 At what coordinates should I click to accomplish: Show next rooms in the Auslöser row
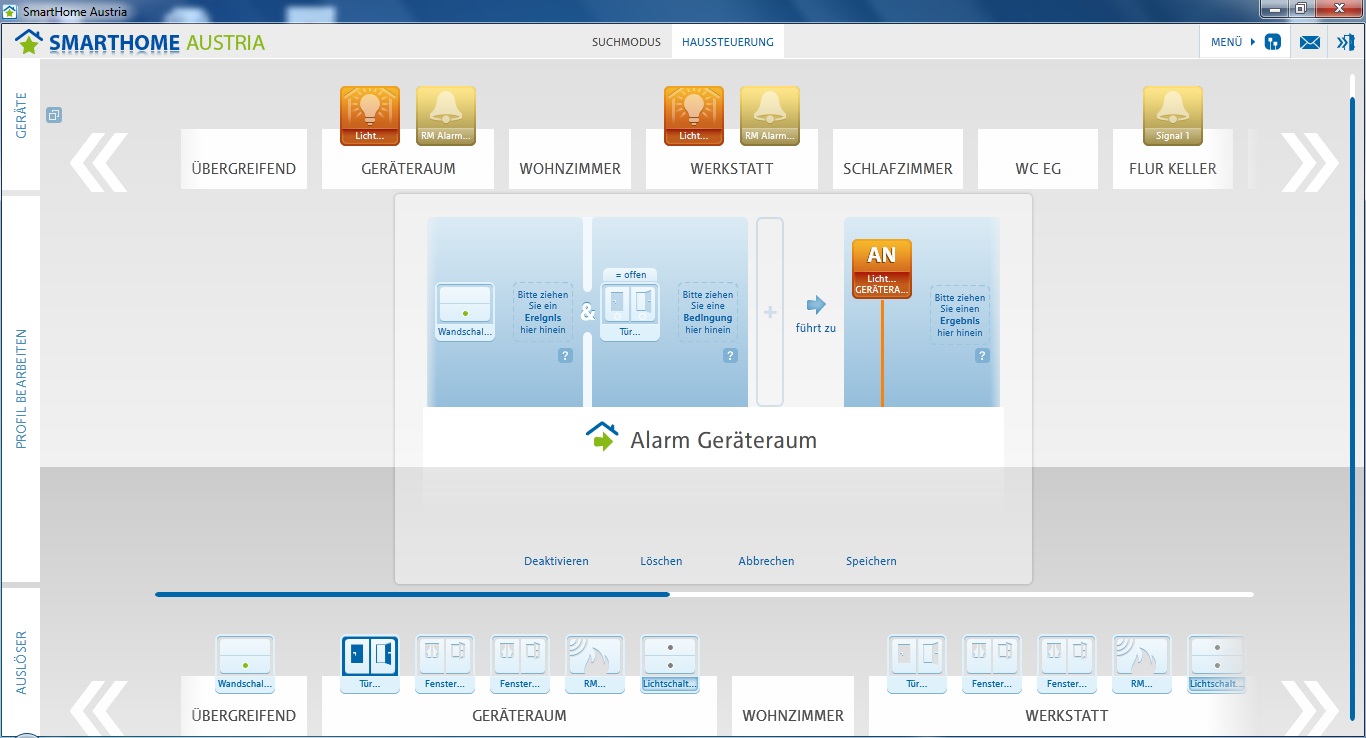pyautogui.click(x=1310, y=708)
